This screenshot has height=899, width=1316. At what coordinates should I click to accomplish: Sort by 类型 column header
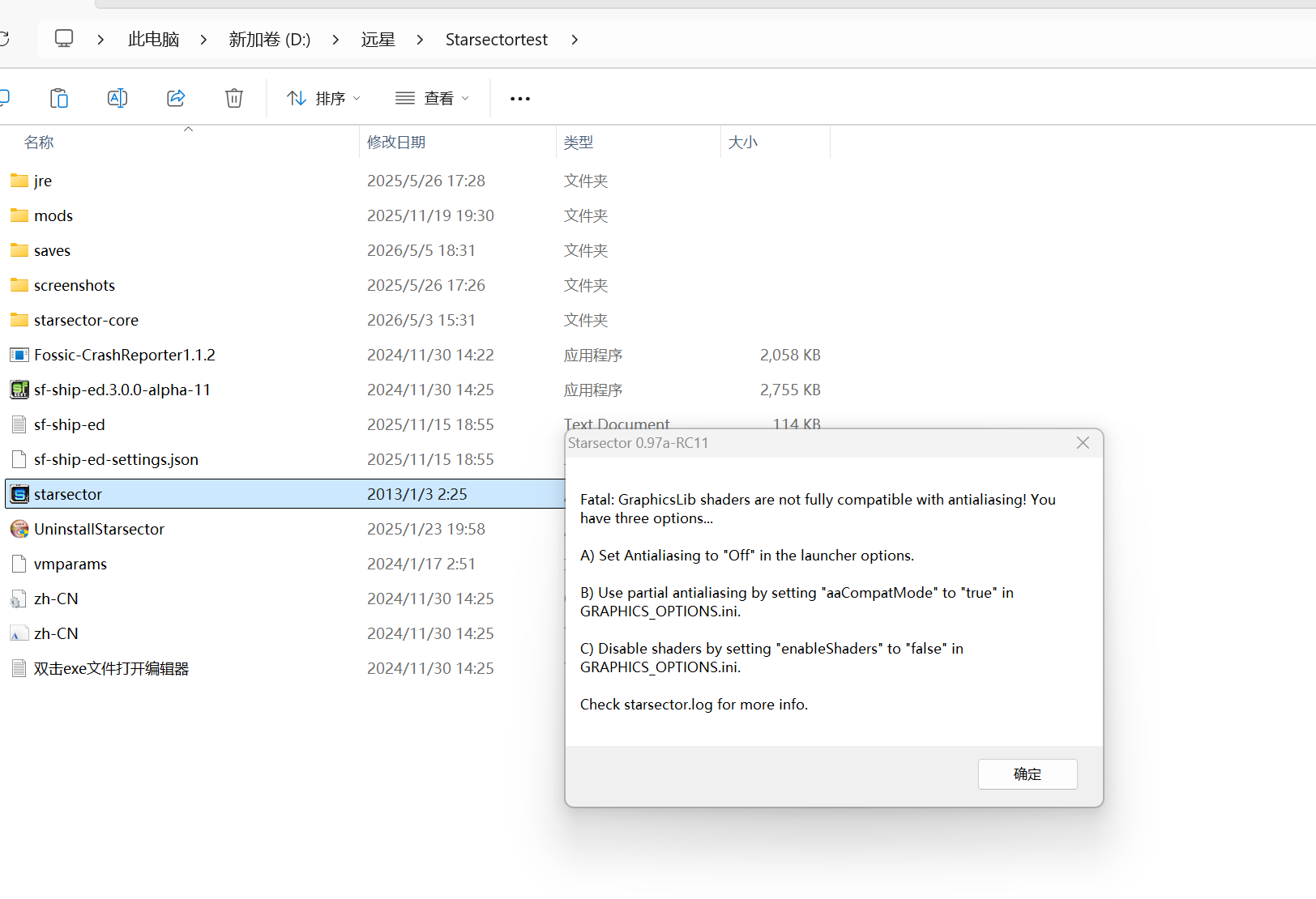[579, 142]
